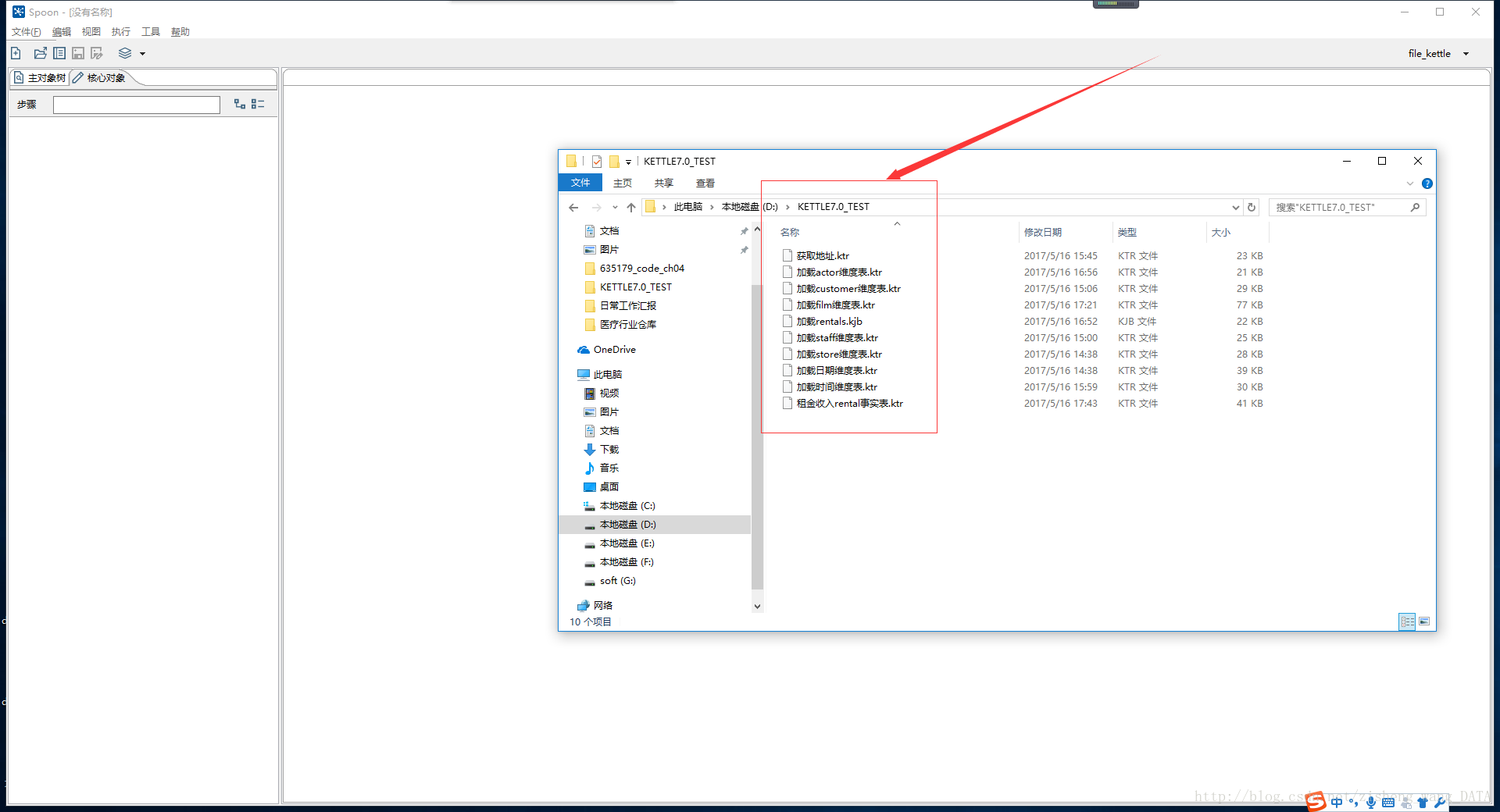
Task: Go up one folder level in Explorer
Action: click(631, 208)
